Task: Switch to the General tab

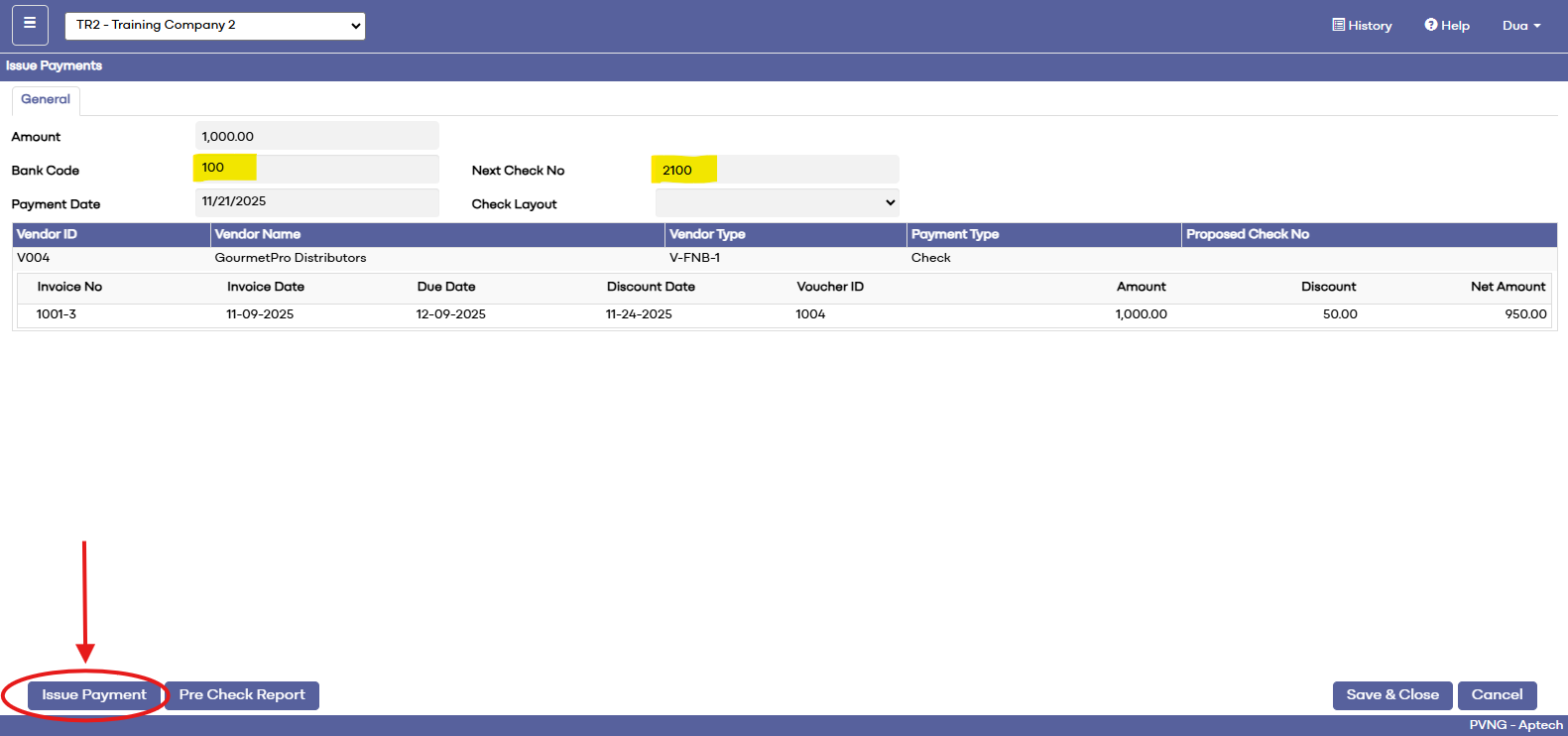Action: coord(46,100)
